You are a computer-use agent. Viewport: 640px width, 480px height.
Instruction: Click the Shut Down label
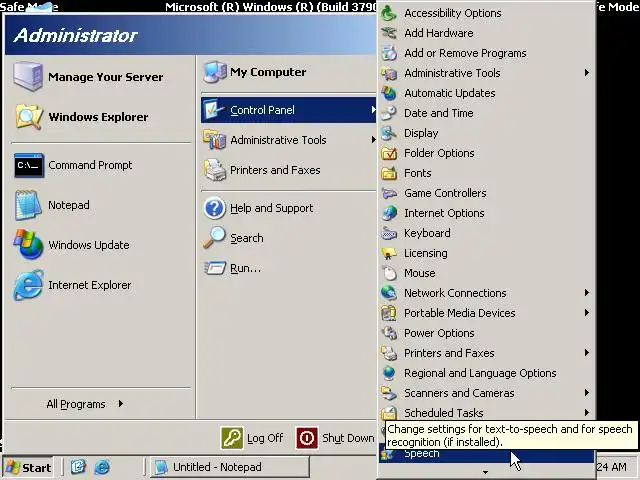pos(348,438)
